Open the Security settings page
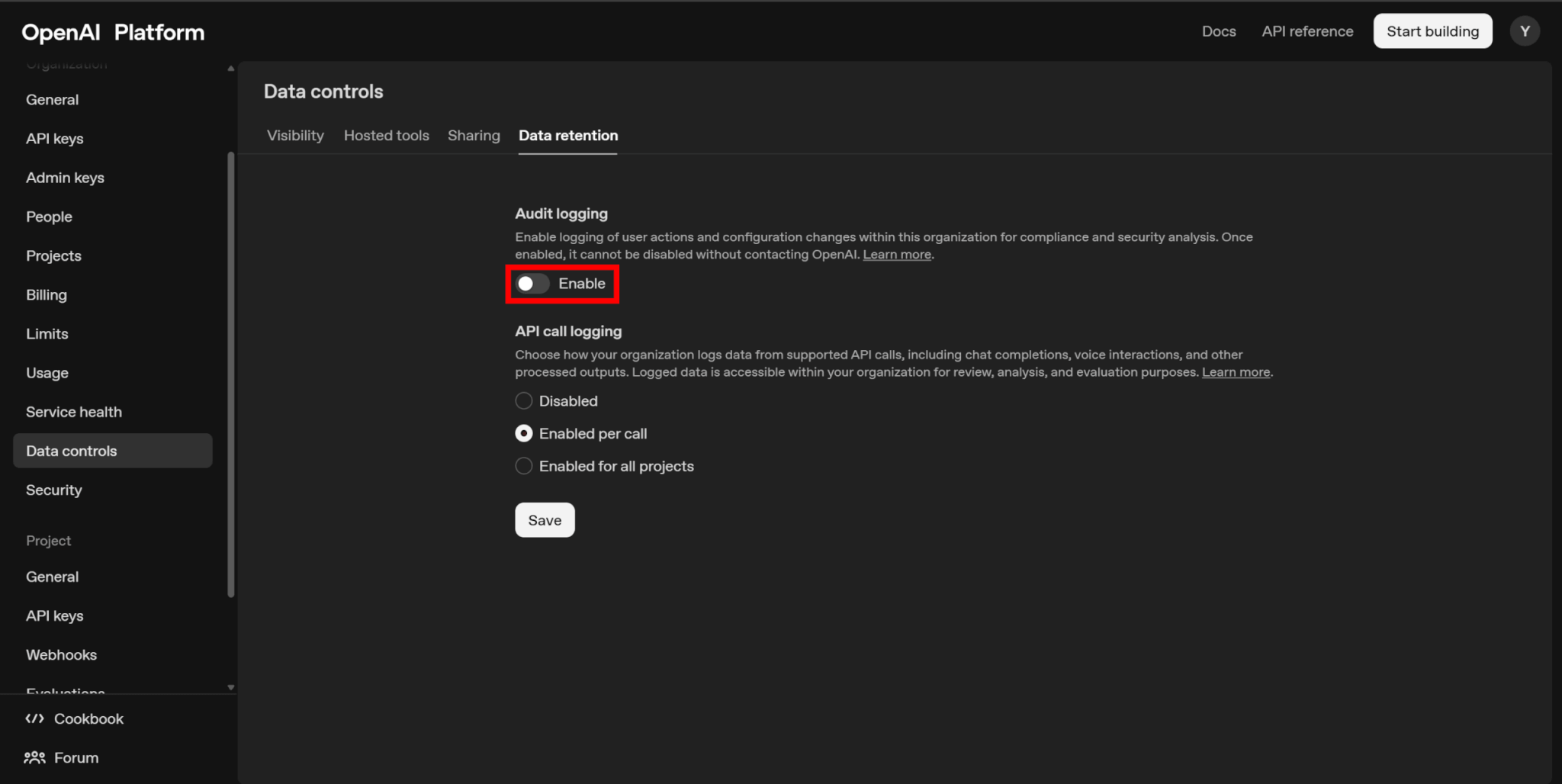Screen dimensions: 1562x784 click(x=53, y=490)
